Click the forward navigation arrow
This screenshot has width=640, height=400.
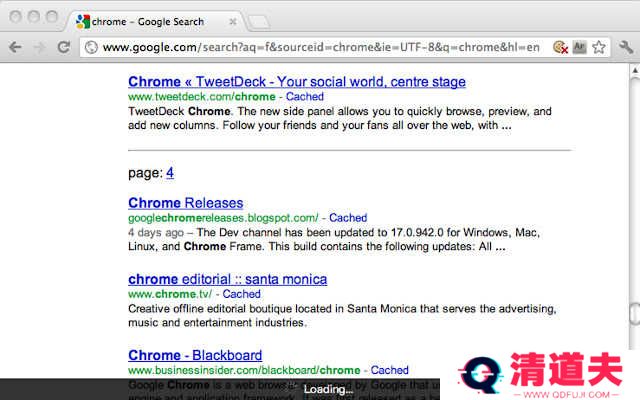click(x=39, y=47)
